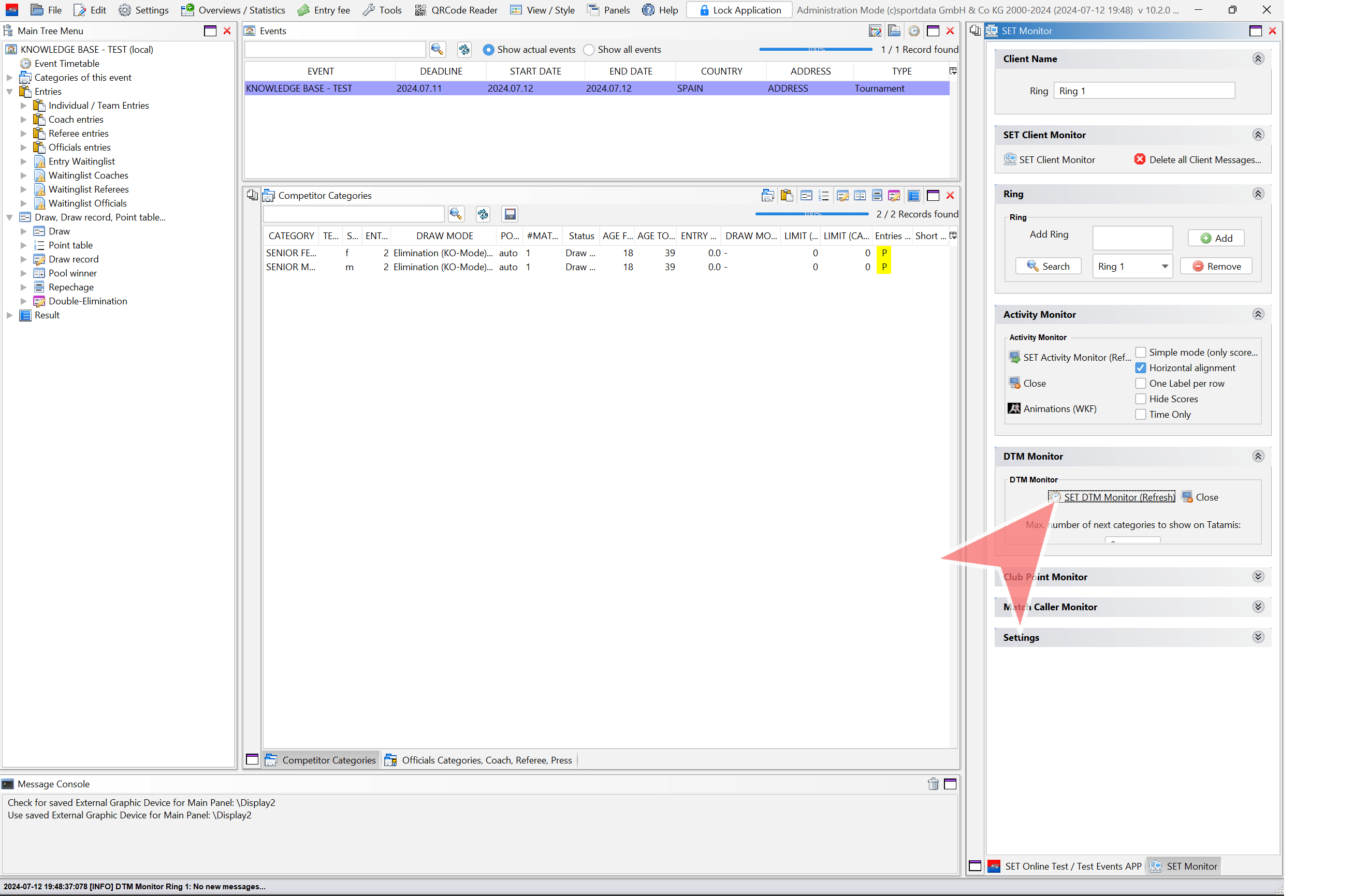Open the Ring 1 dropdown in Ring section
This screenshot has height=896, width=1353.
(x=1132, y=266)
